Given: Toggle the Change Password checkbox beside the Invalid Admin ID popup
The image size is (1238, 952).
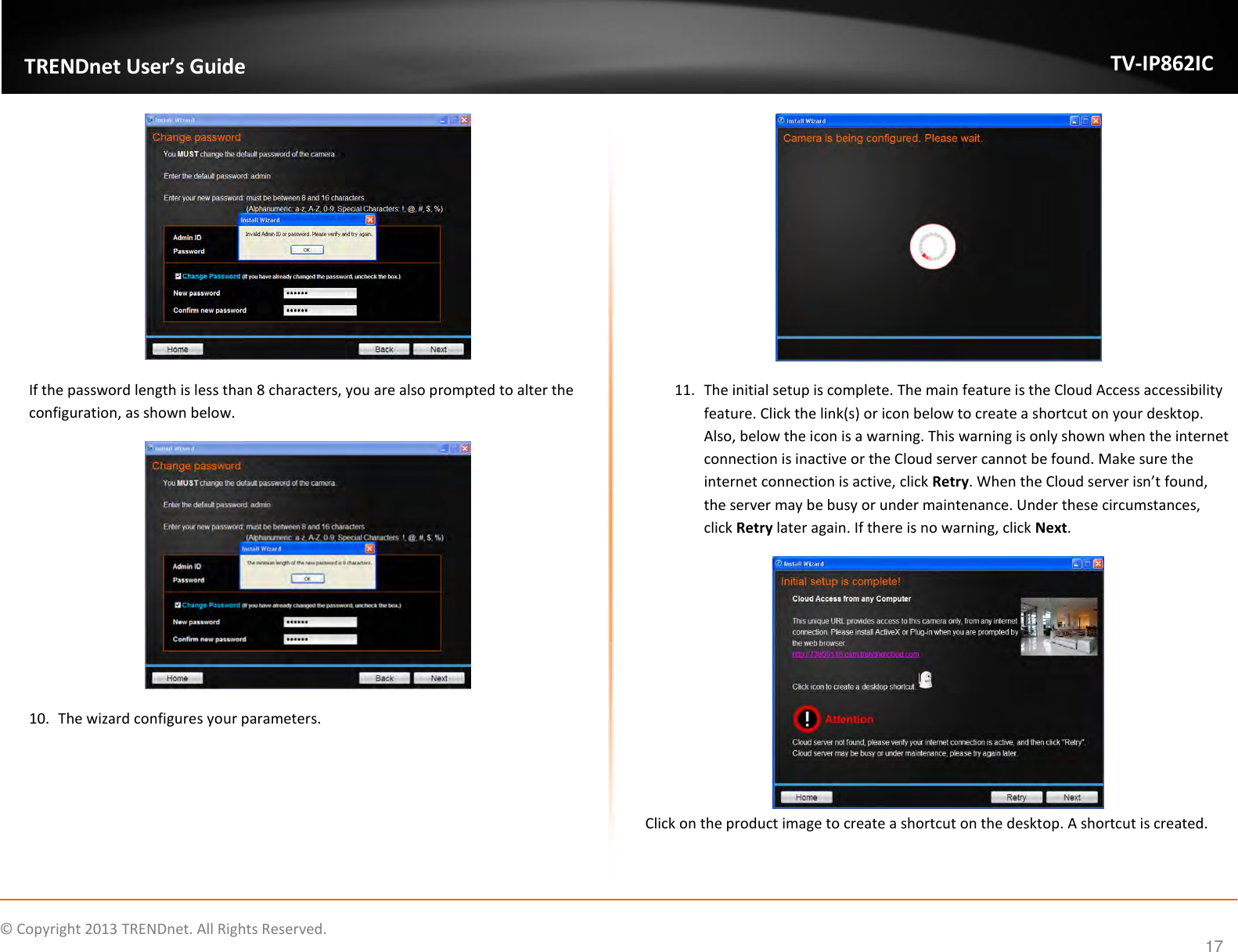Looking at the screenshot, I should coord(178,276).
